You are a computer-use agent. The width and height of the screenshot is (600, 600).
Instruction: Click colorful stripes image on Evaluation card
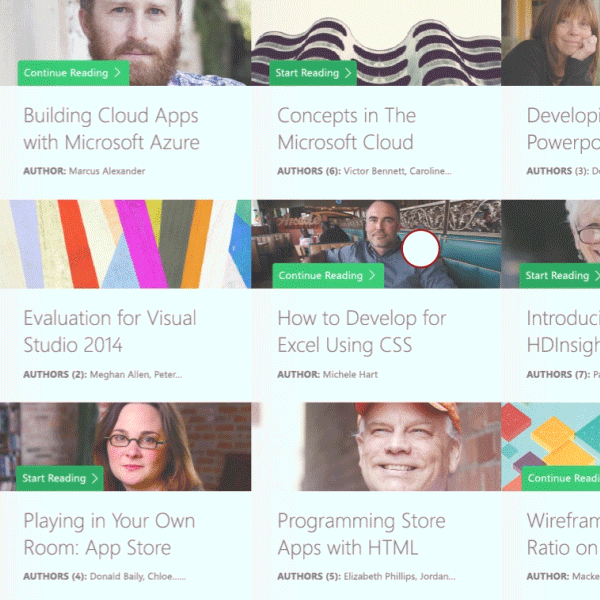tap(126, 244)
